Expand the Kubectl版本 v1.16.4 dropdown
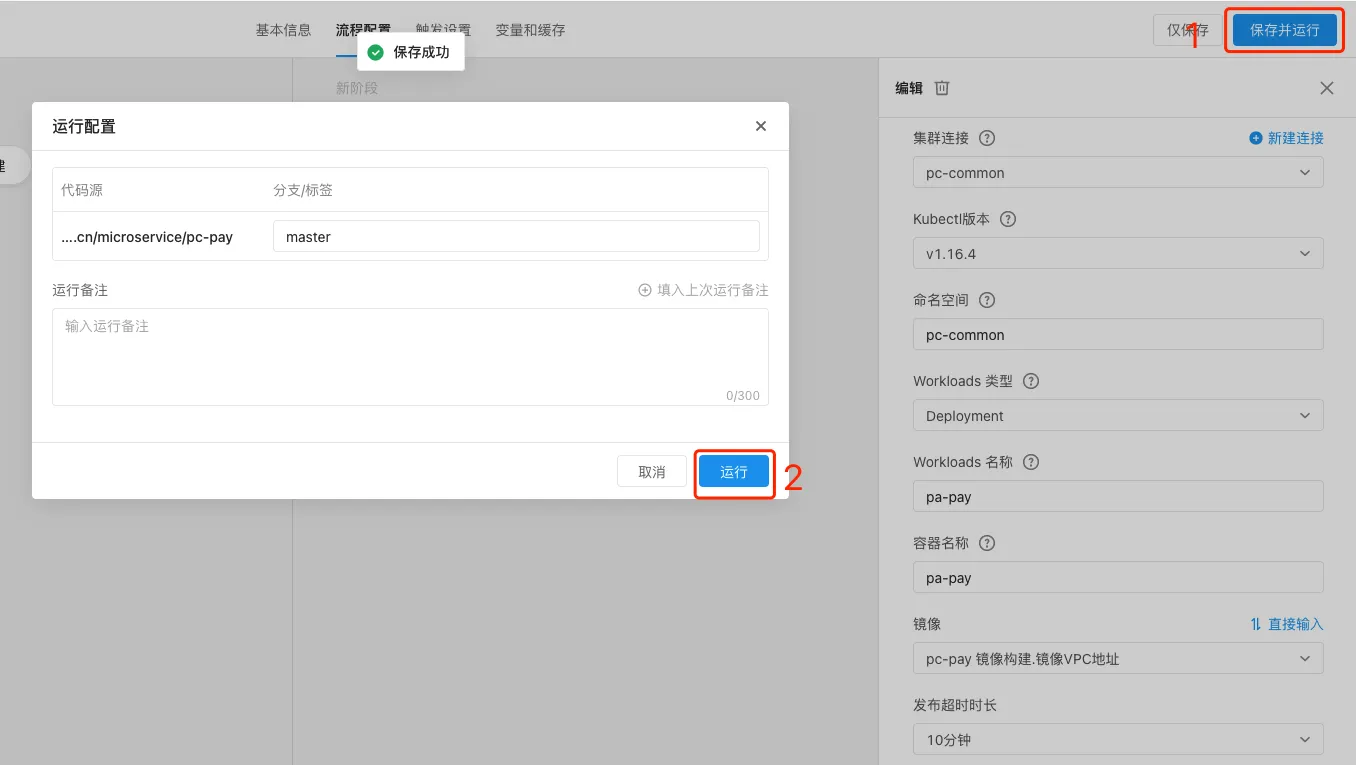 click(x=1118, y=254)
